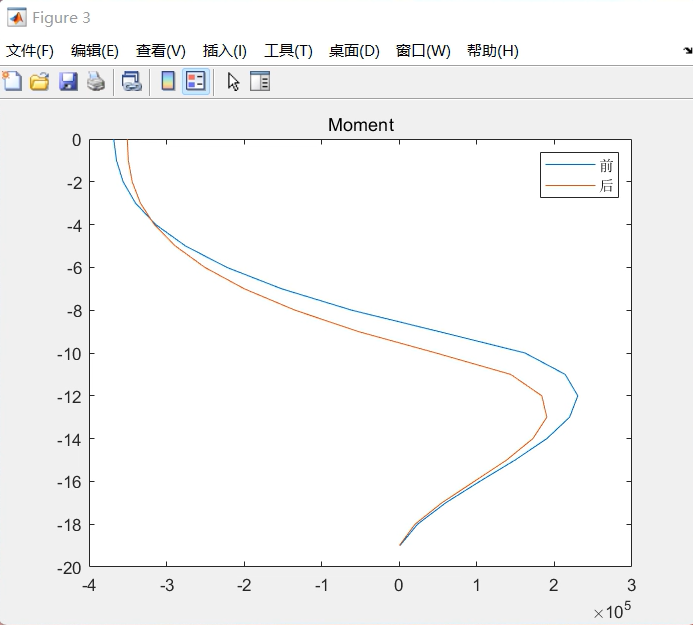Screen dimensions: 693x625
Task: Click the y-axis tick label -14
Action: (x=69, y=440)
